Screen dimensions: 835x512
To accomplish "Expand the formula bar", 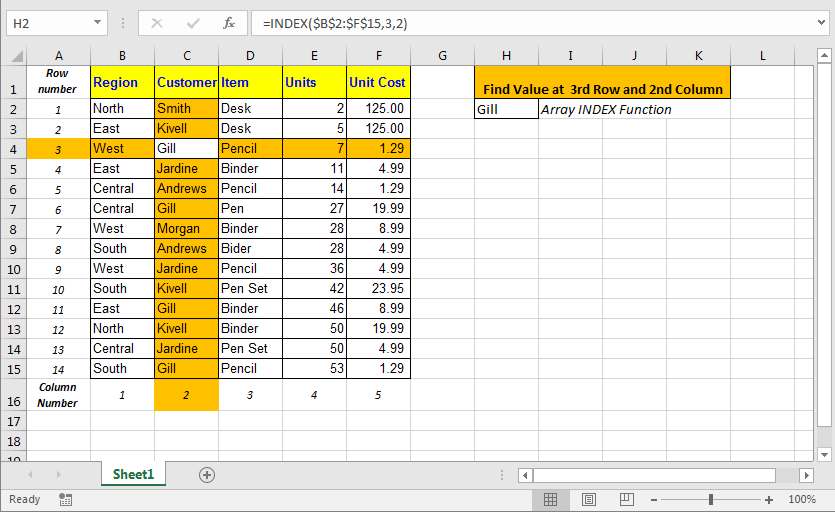I will 821,23.
